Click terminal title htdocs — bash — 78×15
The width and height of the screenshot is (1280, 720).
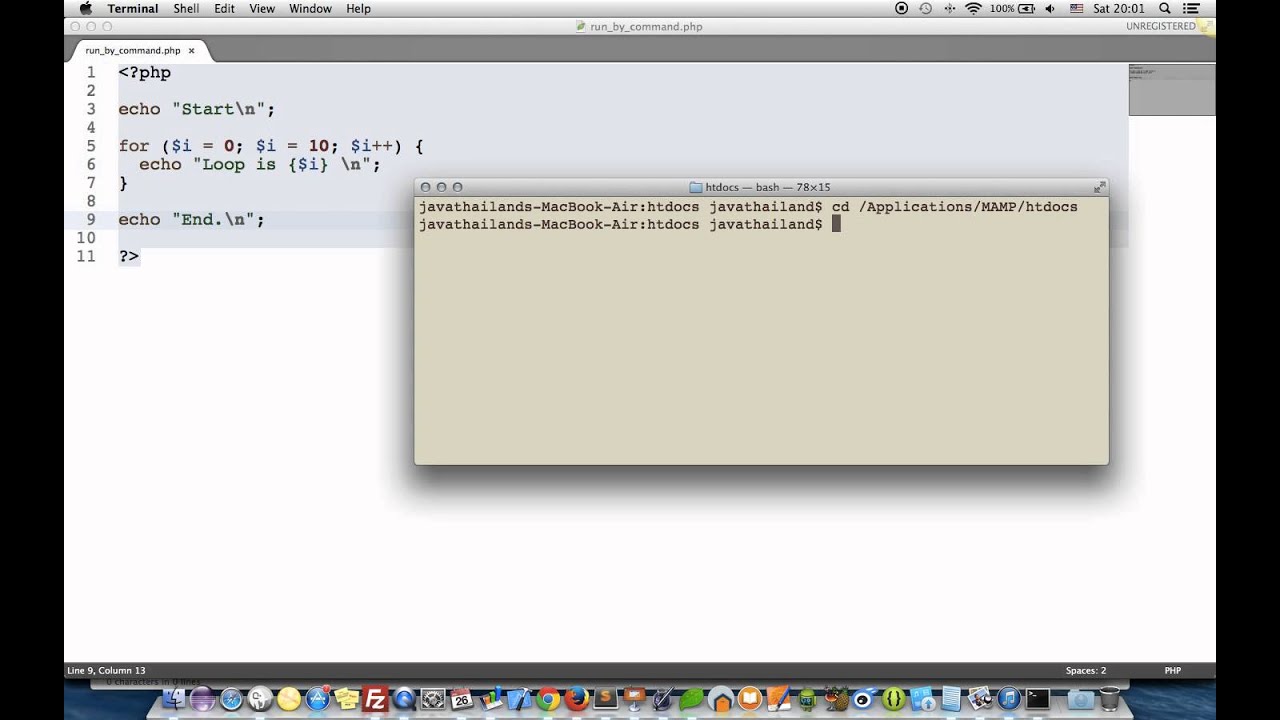[x=768, y=187]
